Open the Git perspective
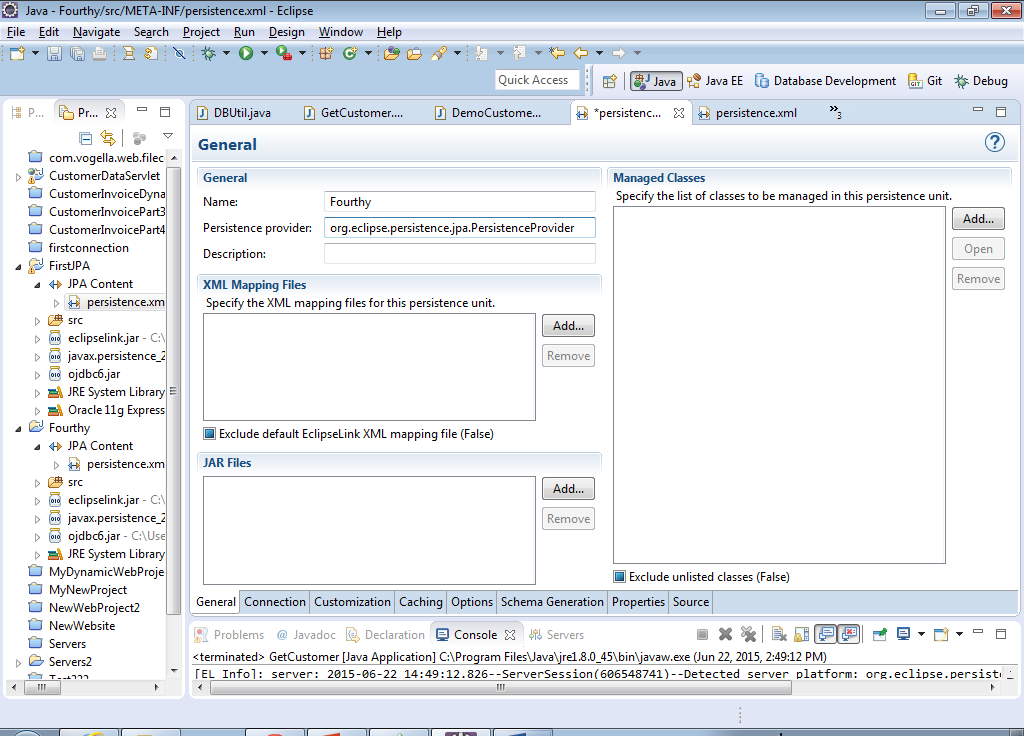The width and height of the screenshot is (1024, 736). click(925, 81)
